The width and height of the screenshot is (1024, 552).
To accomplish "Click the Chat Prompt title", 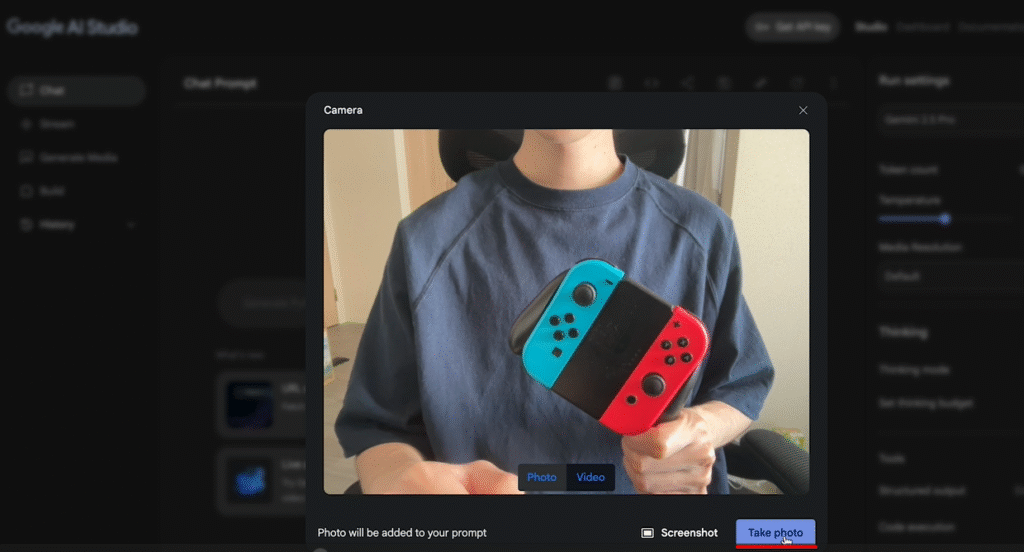I will click(220, 84).
